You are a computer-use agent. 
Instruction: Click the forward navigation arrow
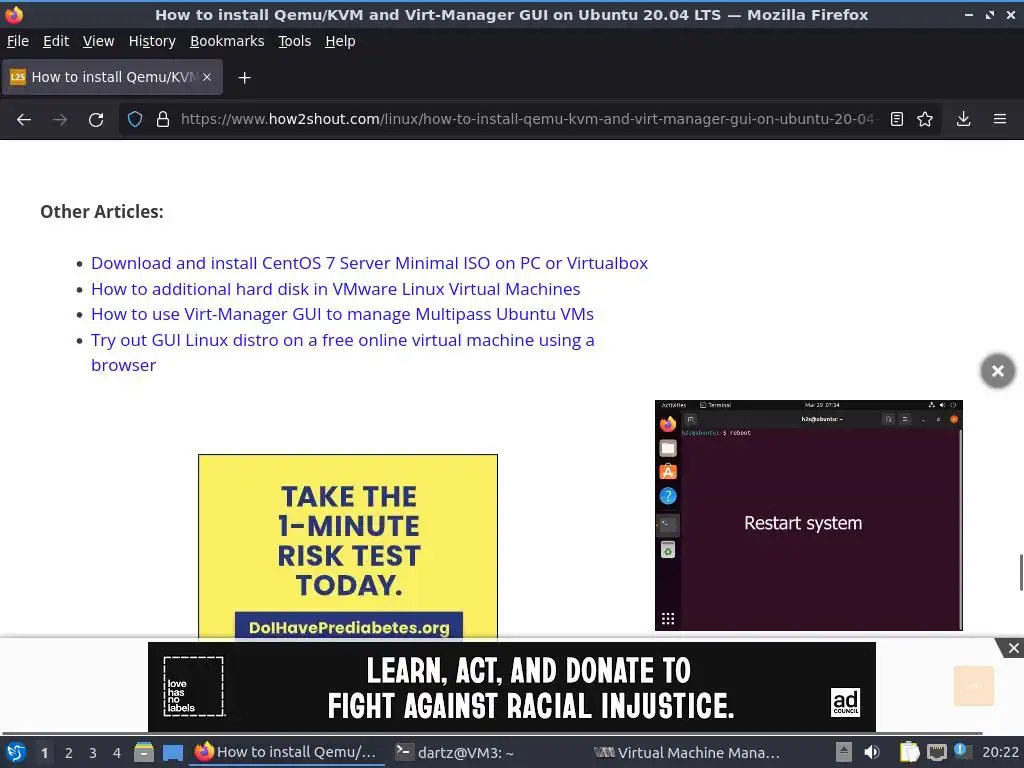pyautogui.click(x=60, y=120)
